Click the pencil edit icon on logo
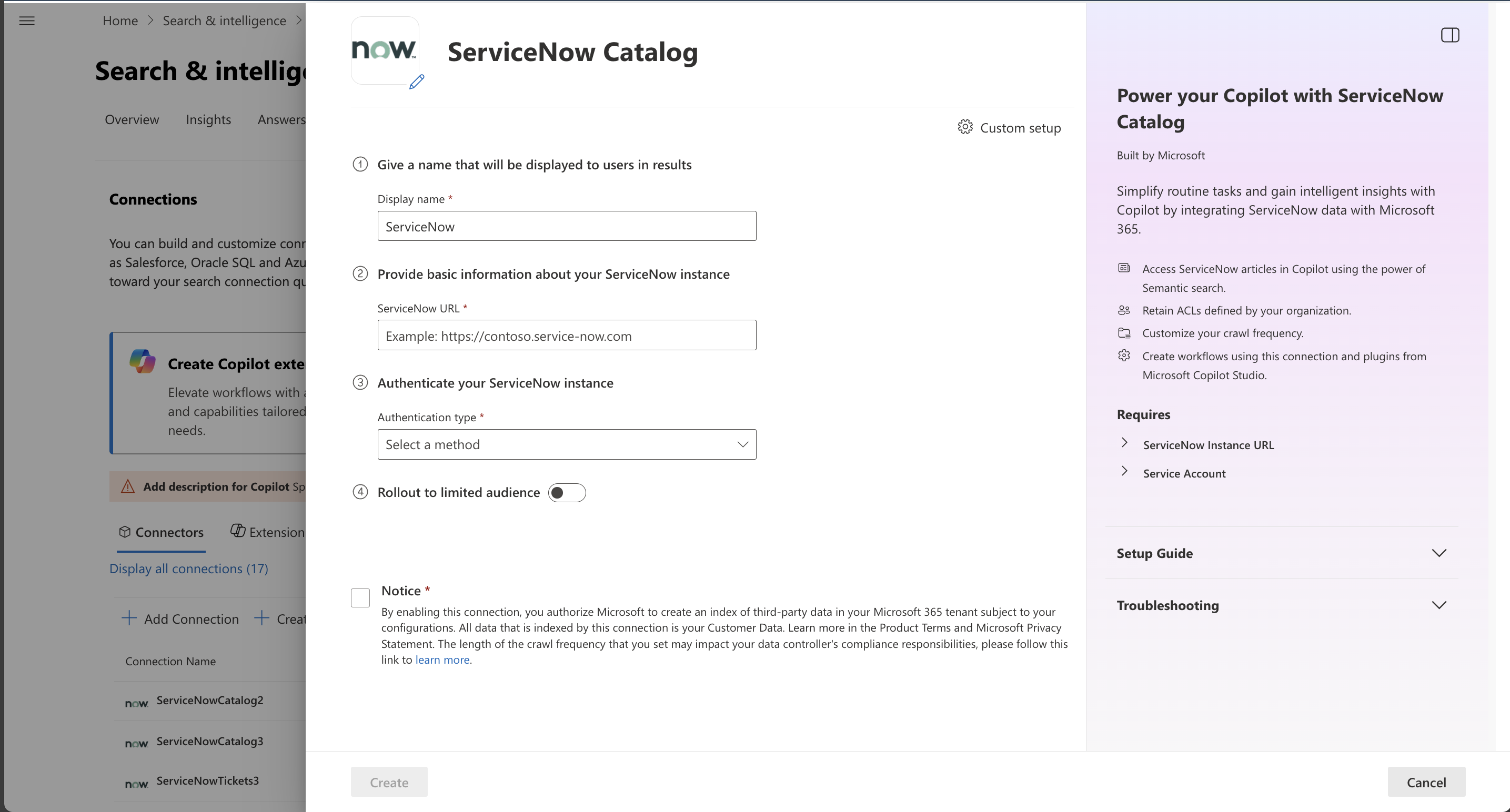Viewport: 1510px width, 812px height. [x=416, y=82]
